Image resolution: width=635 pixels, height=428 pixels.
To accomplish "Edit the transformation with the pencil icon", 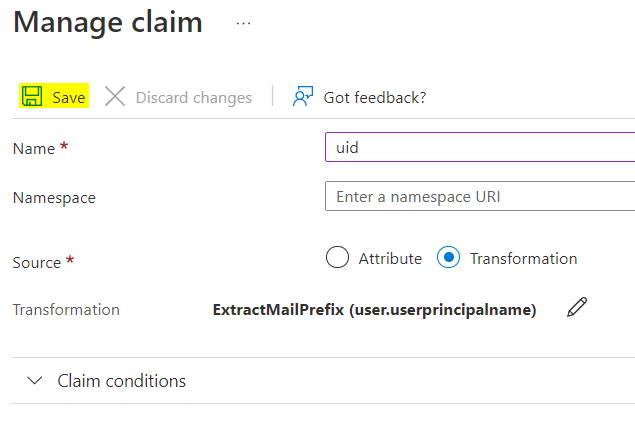I will [x=576, y=308].
